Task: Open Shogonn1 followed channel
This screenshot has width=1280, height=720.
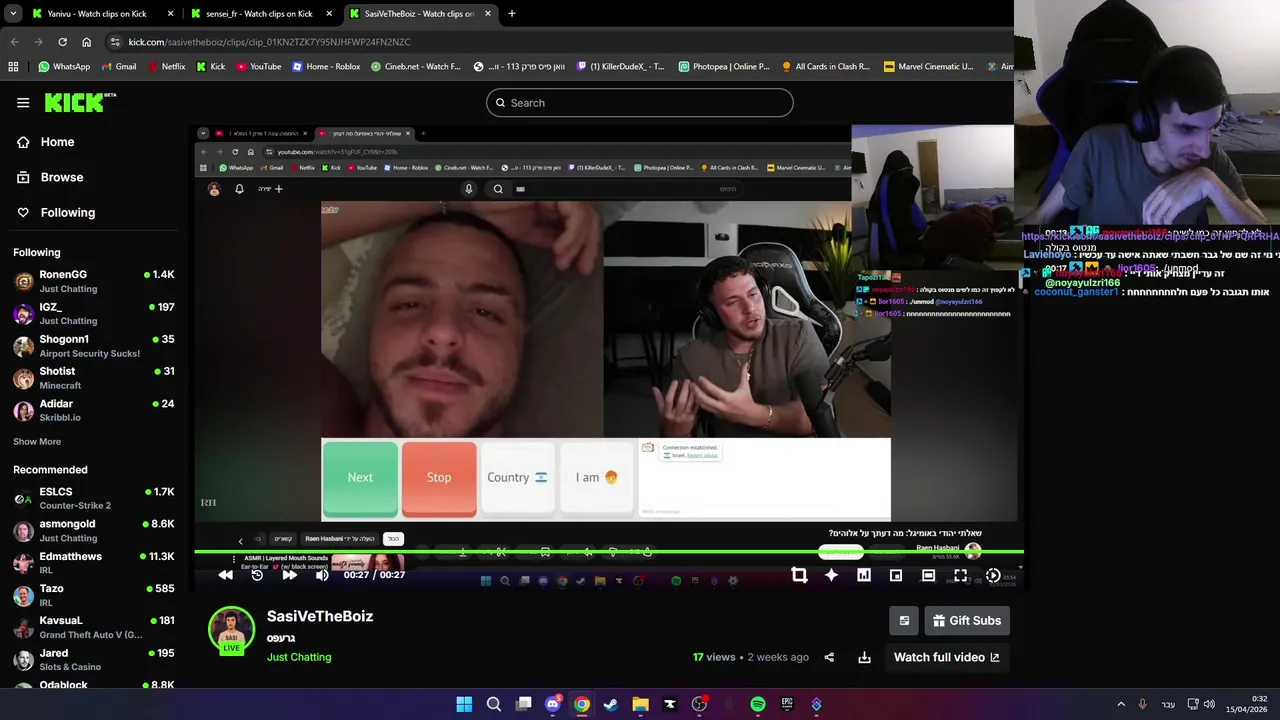Action: coord(94,346)
